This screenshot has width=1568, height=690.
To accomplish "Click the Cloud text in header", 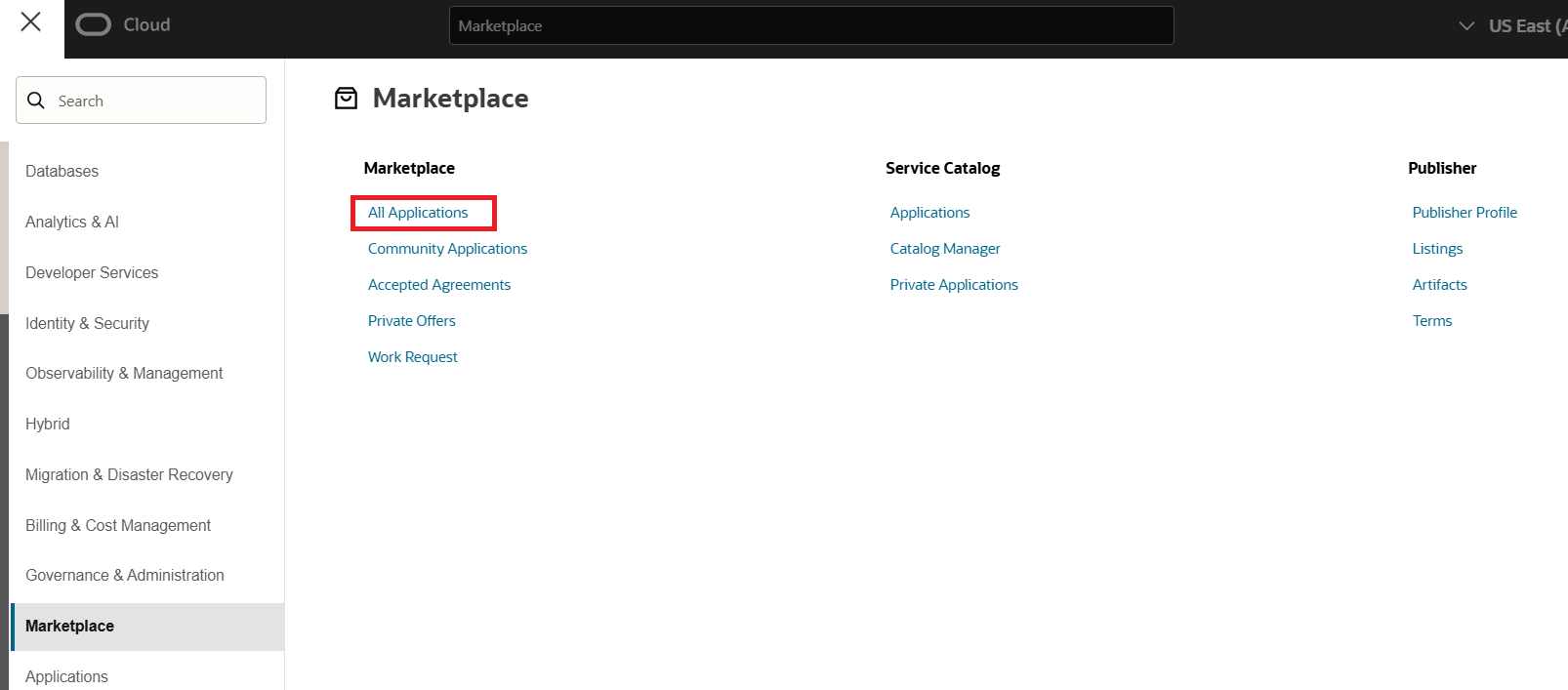I will point(146,25).
